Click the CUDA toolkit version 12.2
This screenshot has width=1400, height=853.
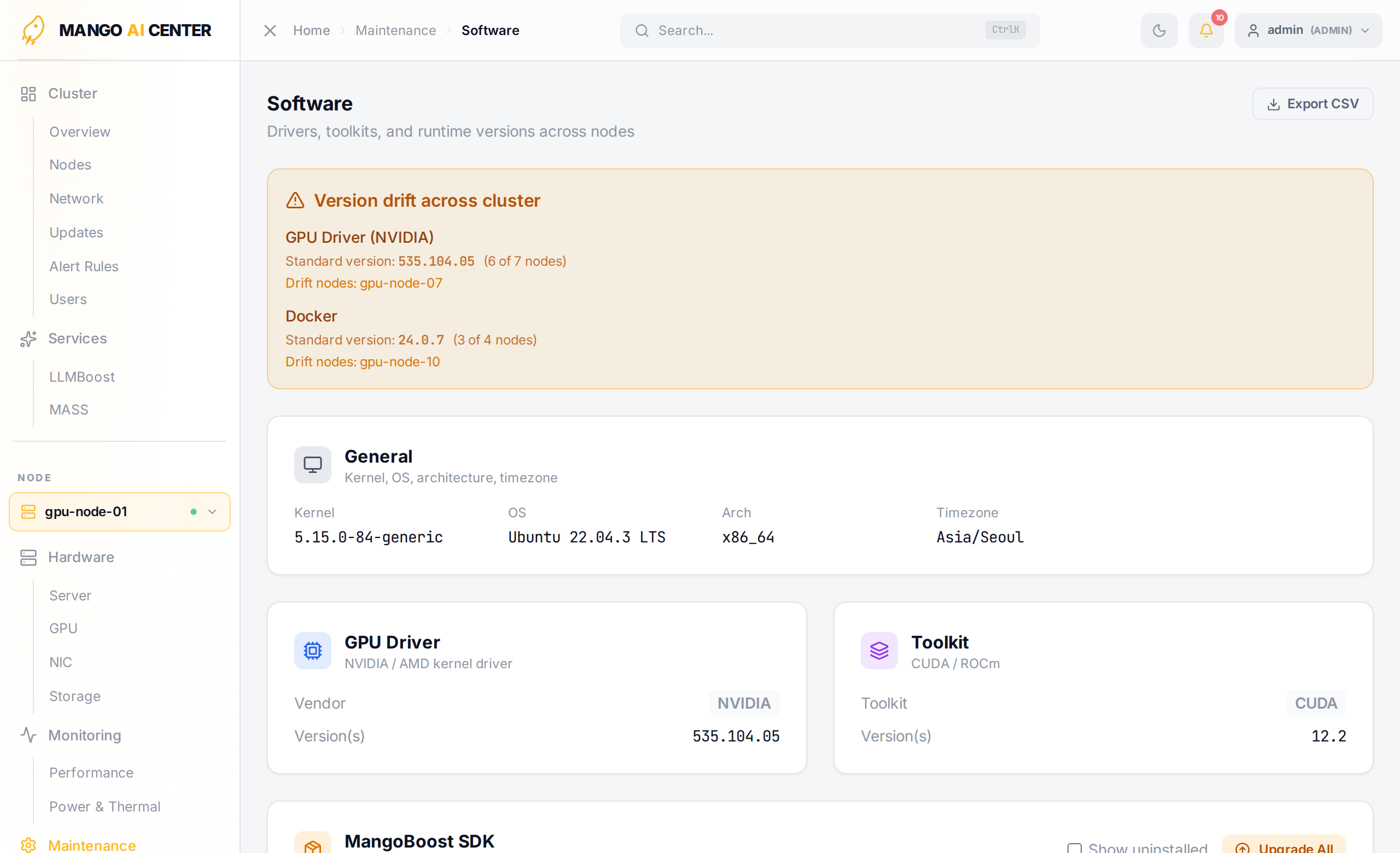coord(1328,737)
